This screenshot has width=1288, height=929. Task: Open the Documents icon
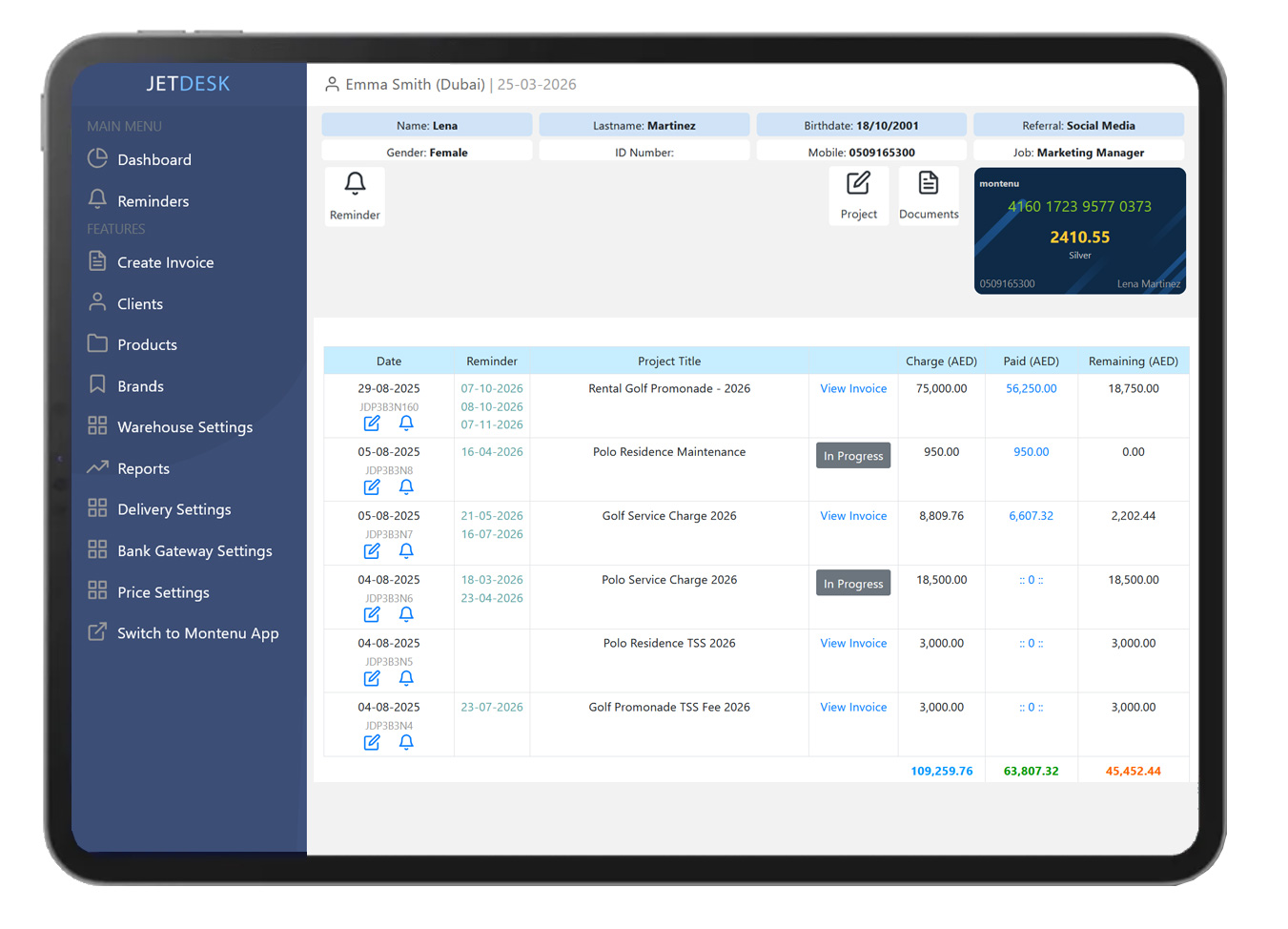[928, 183]
